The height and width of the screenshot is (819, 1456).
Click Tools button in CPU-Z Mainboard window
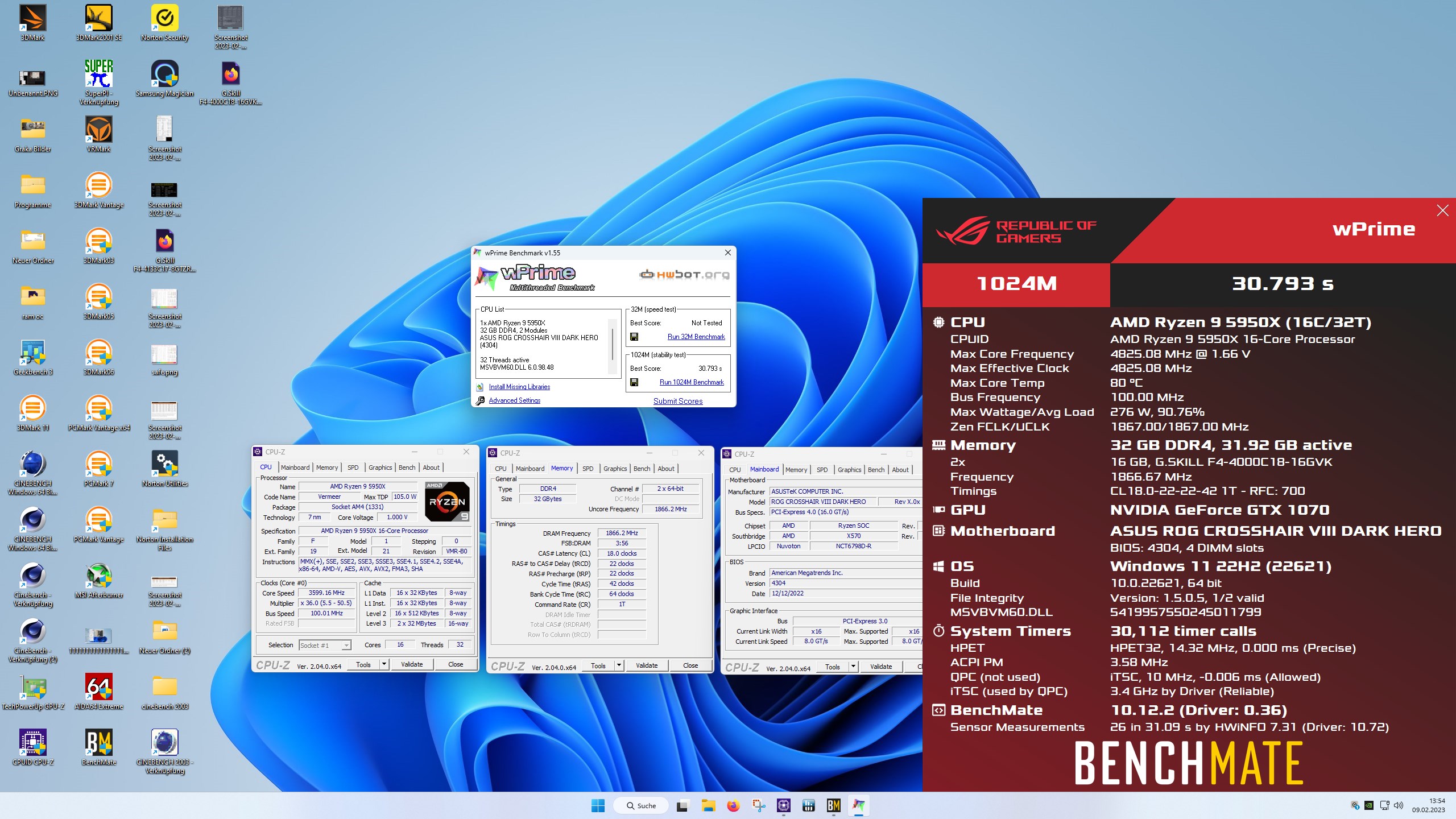tap(833, 667)
